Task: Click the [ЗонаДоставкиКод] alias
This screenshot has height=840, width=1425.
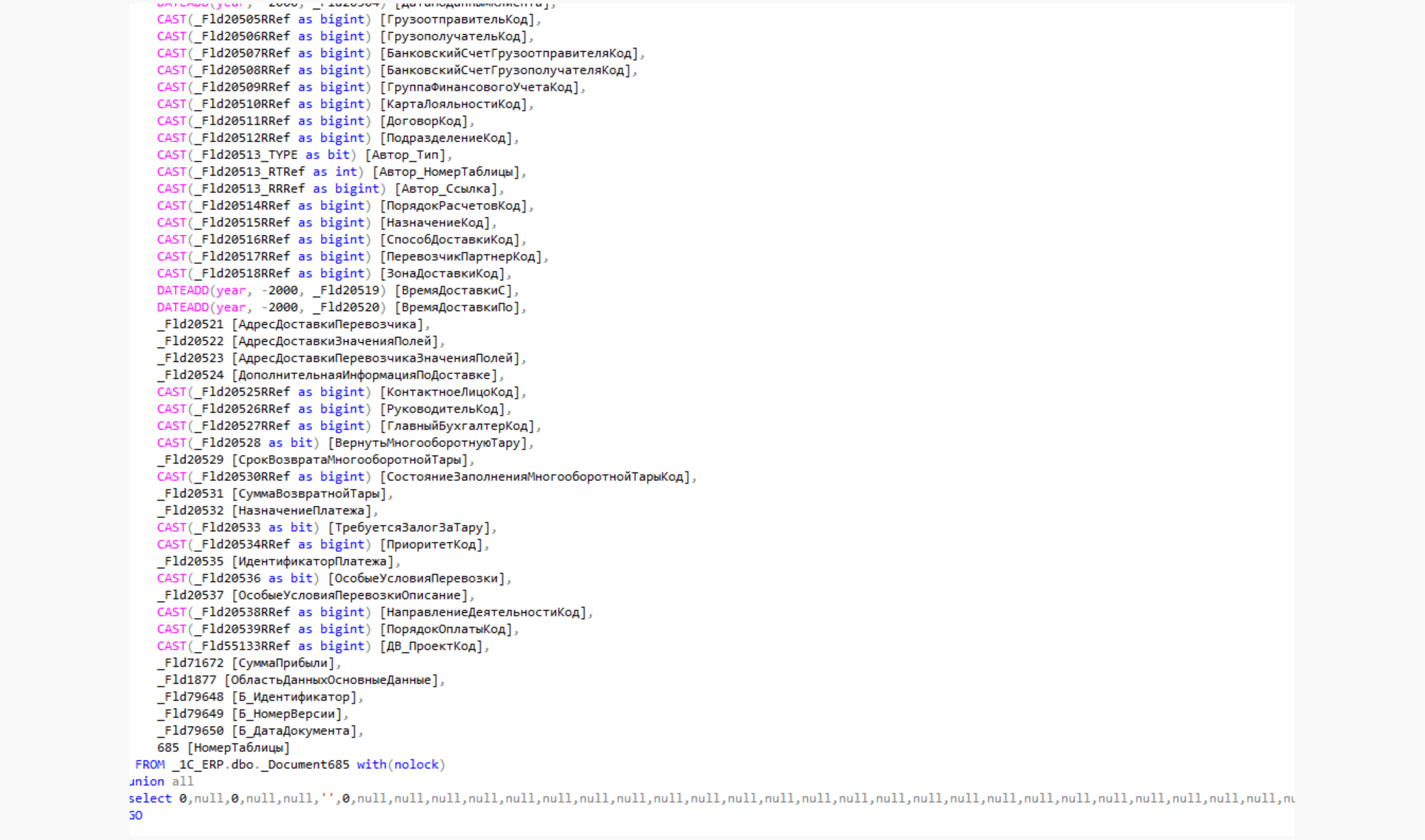Action: [x=442, y=274]
